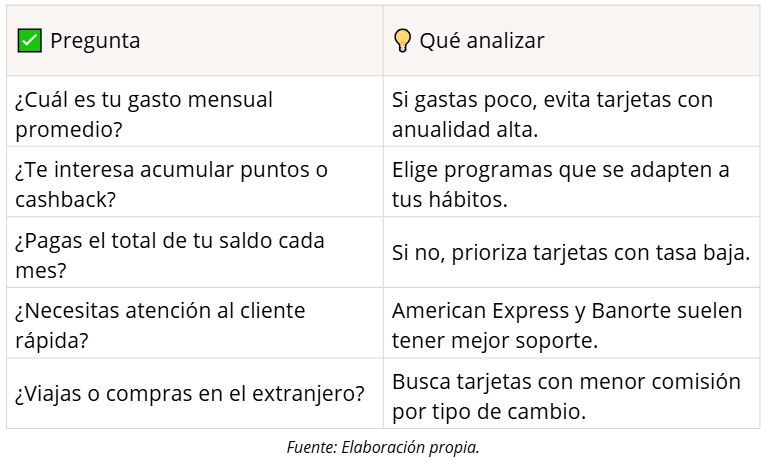Click the text tus hábitos

449,199
